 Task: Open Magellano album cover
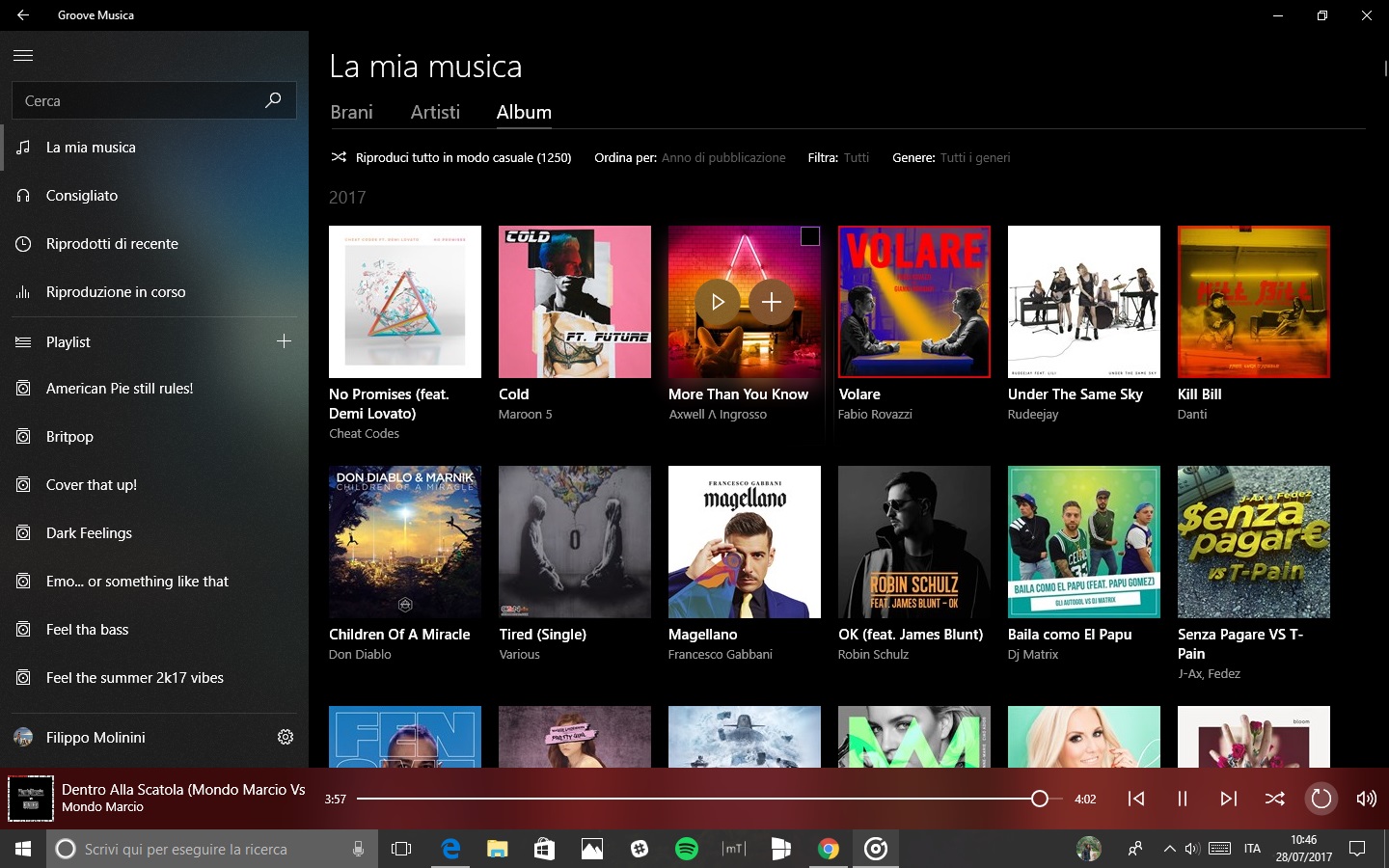[x=745, y=542]
